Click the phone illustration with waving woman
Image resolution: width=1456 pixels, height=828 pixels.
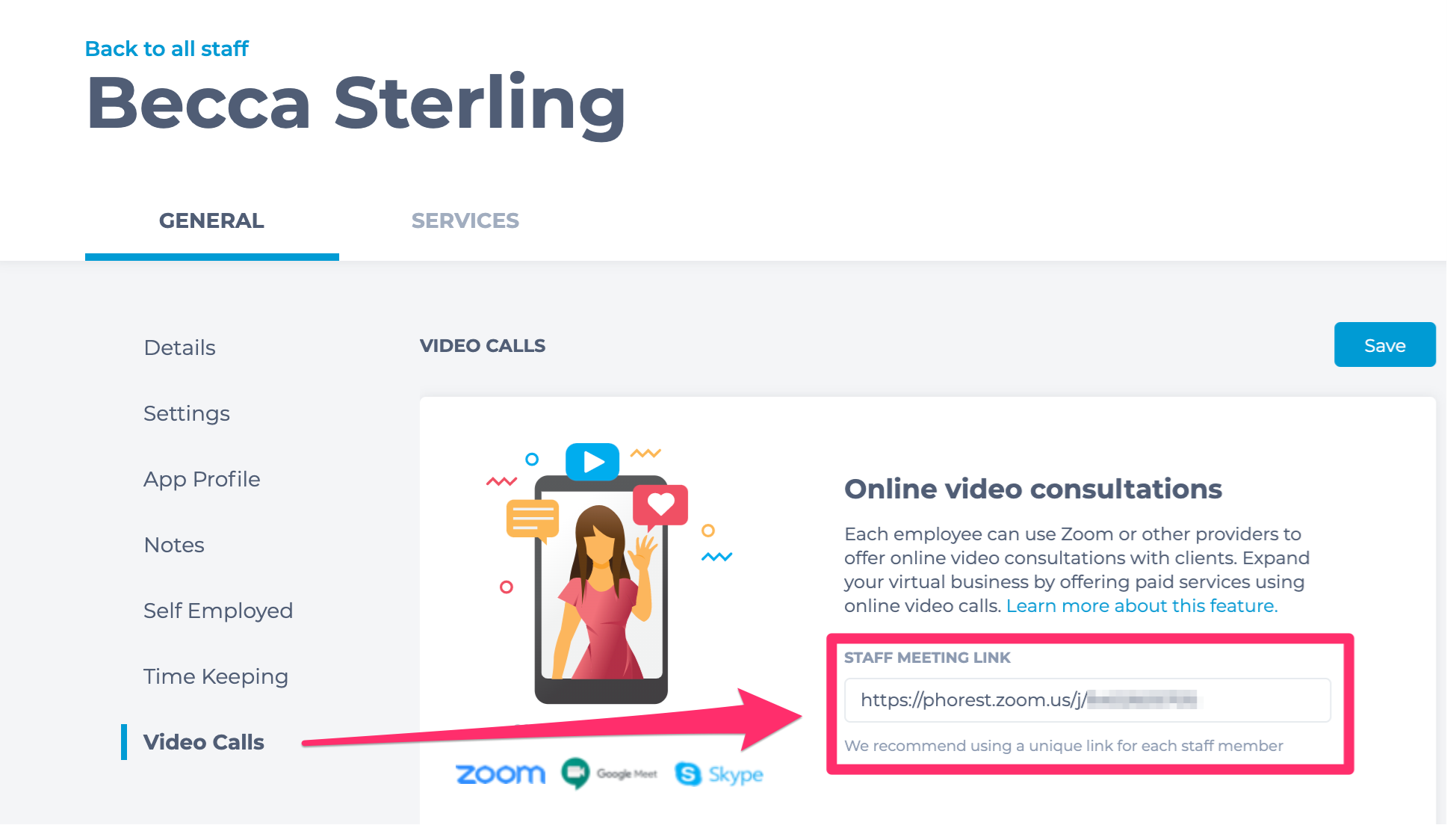pyautogui.click(x=601, y=589)
